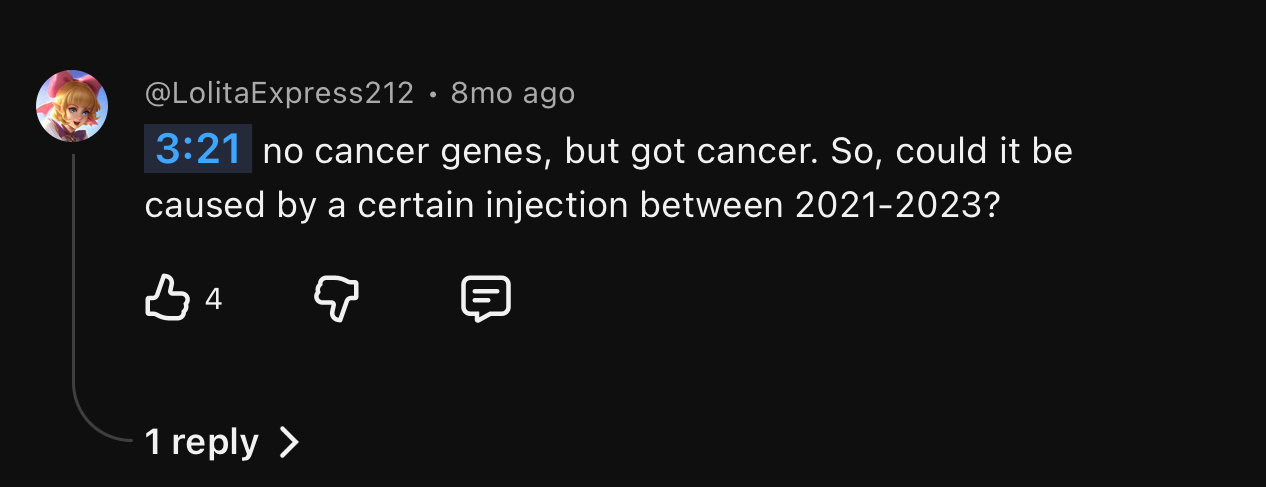
Task: Expand the "1 reply" thread
Action: click(202, 441)
